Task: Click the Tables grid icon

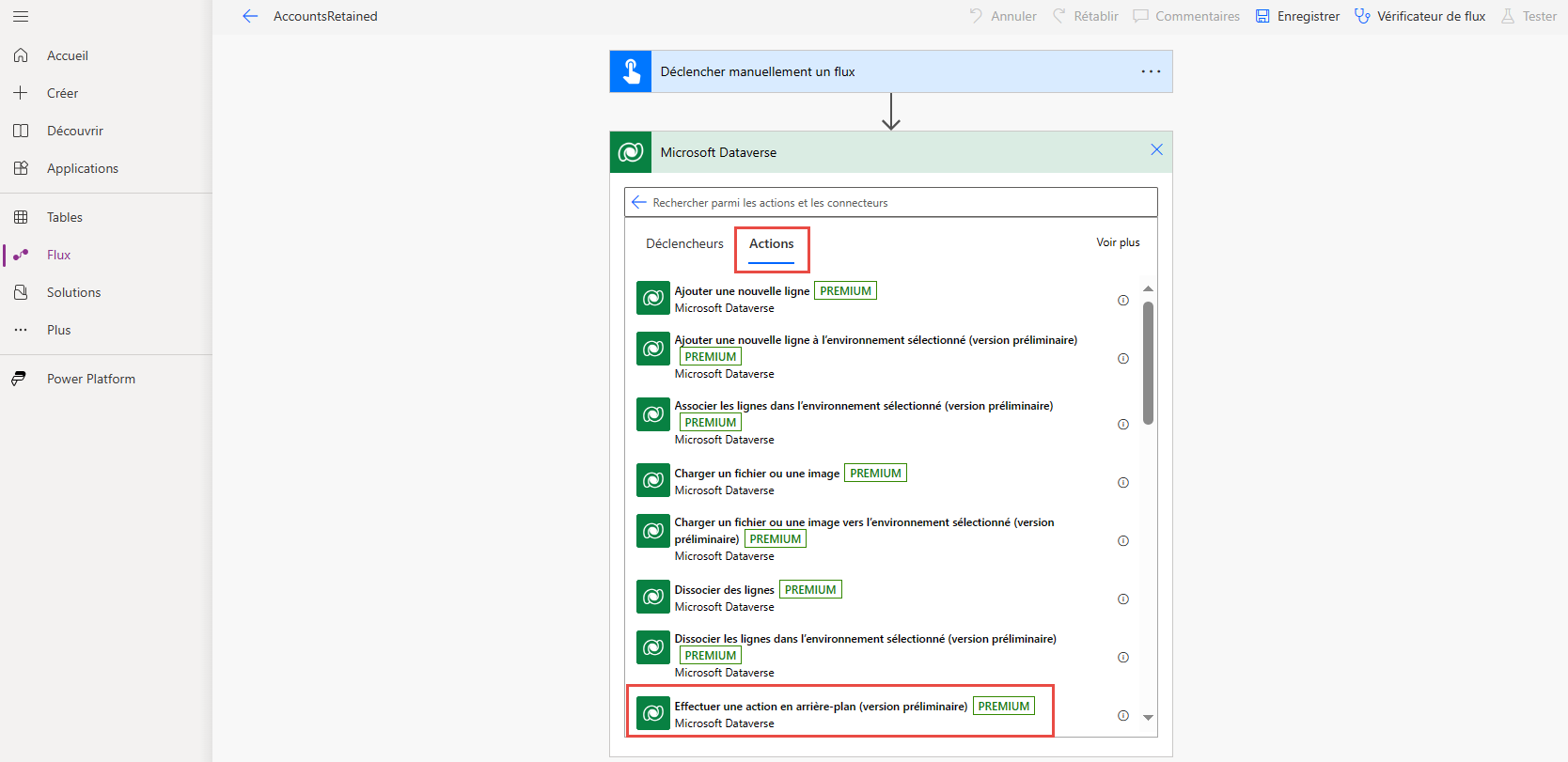Action: pyautogui.click(x=21, y=217)
